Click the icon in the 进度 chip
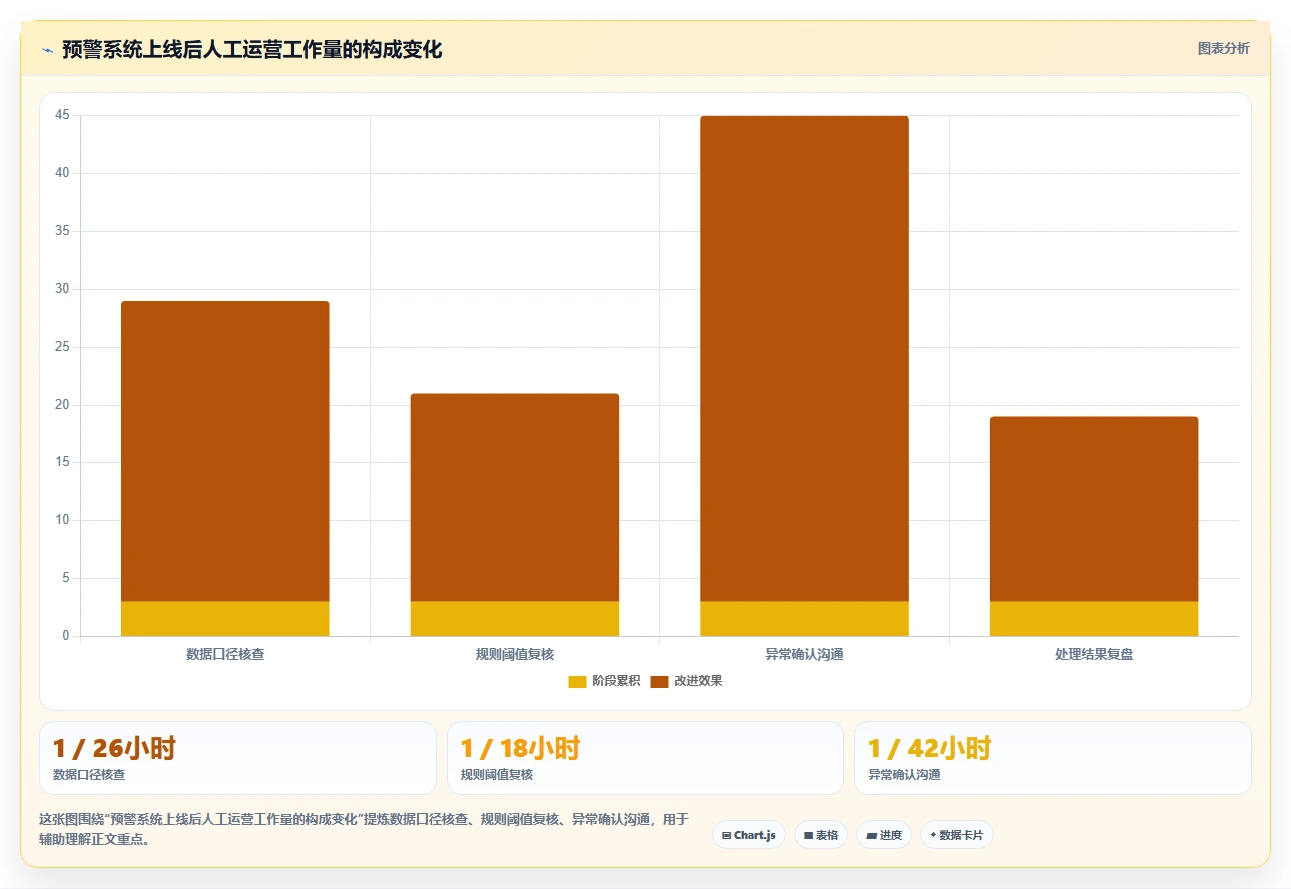Image resolution: width=1291 pixels, height=889 pixels. click(x=871, y=835)
